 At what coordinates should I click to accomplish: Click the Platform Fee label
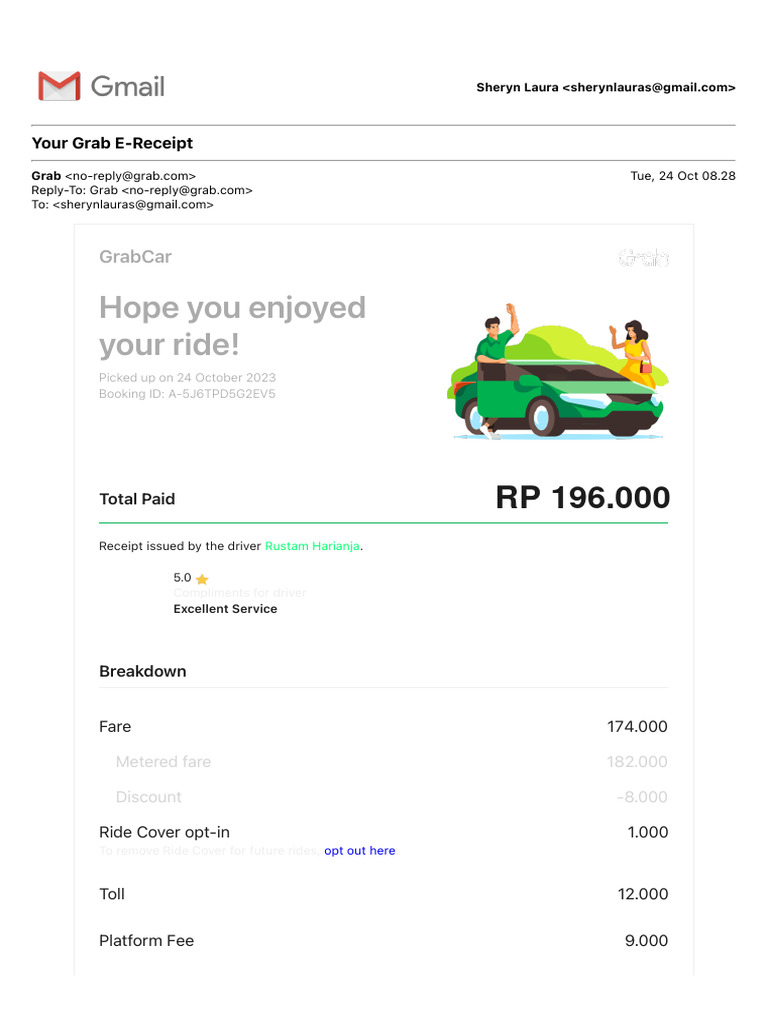pos(146,940)
